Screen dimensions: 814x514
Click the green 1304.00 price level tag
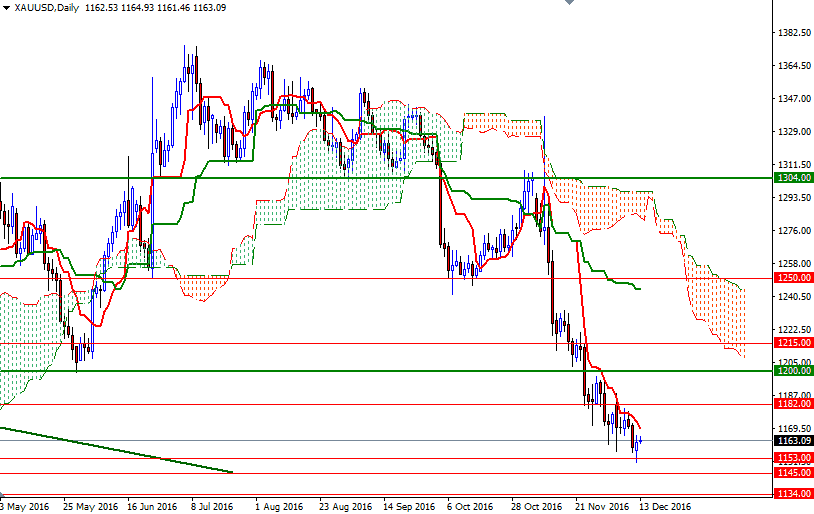793,178
